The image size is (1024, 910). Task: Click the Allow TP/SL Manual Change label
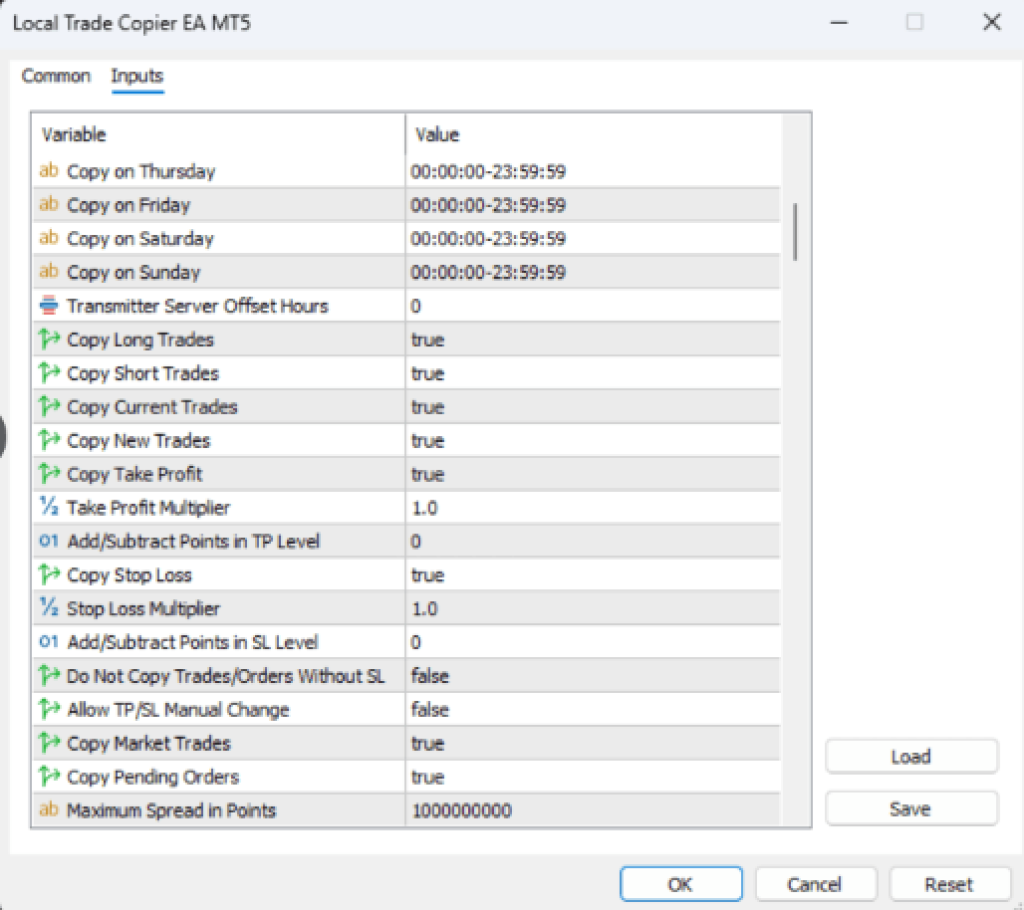click(x=178, y=710)
